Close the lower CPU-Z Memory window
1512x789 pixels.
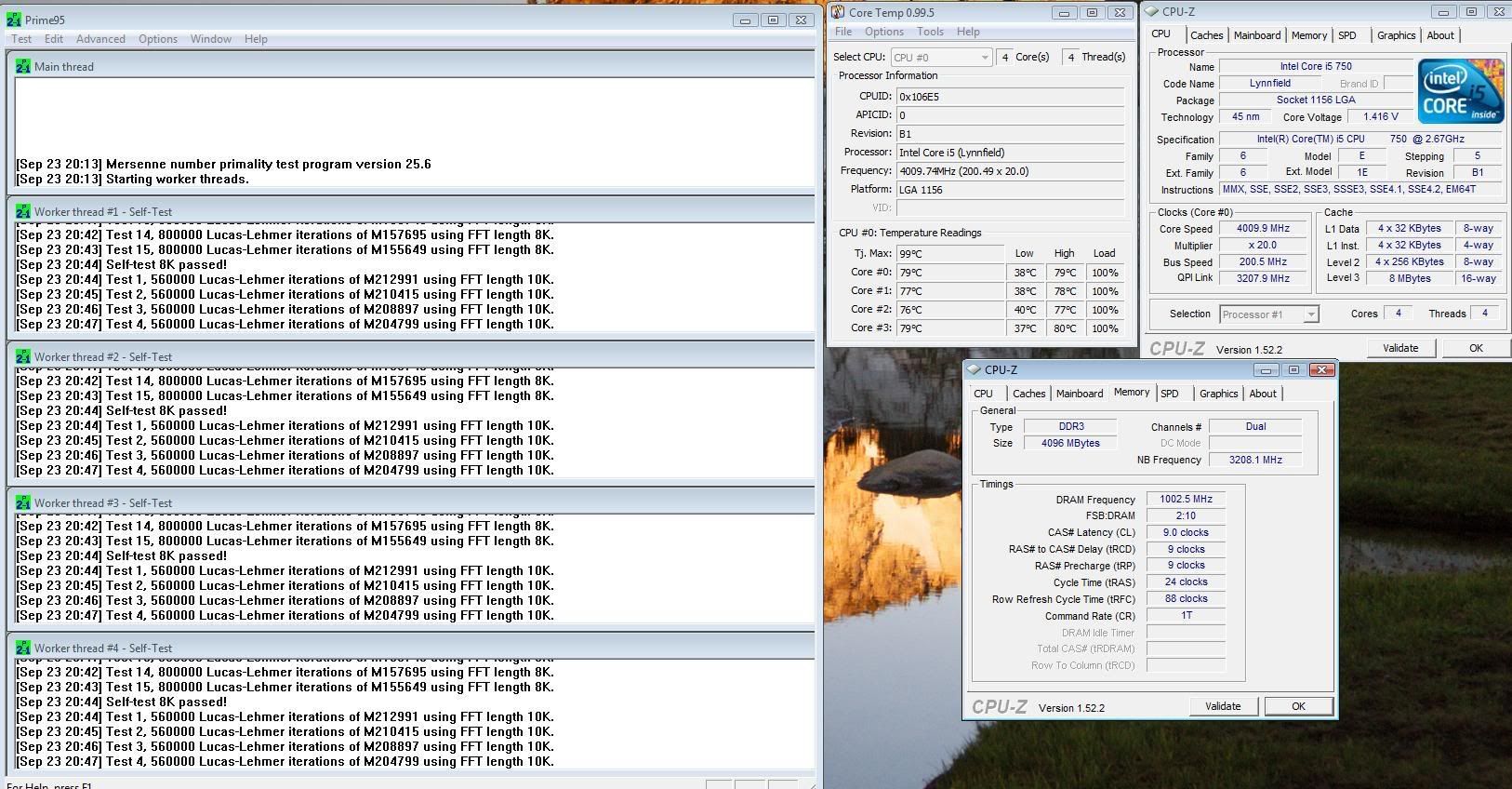click(x=1321, y=369)
